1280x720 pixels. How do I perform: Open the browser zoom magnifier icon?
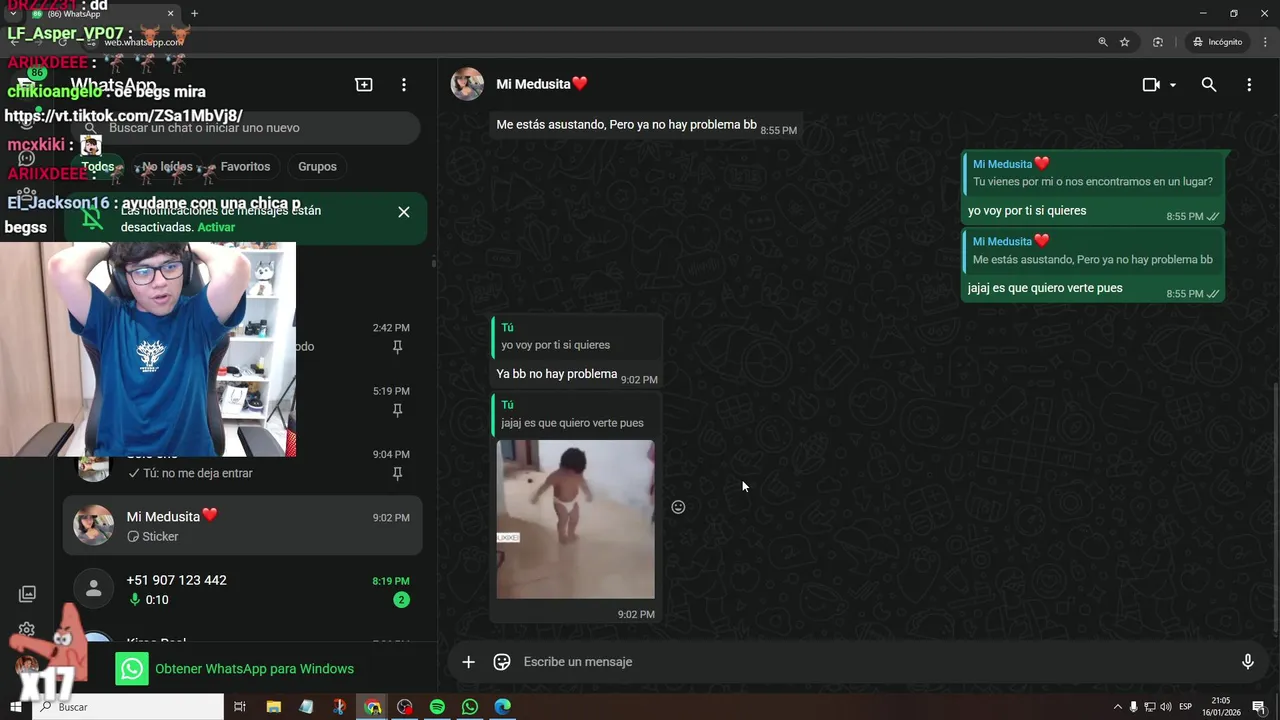[x=1103, y=42]
